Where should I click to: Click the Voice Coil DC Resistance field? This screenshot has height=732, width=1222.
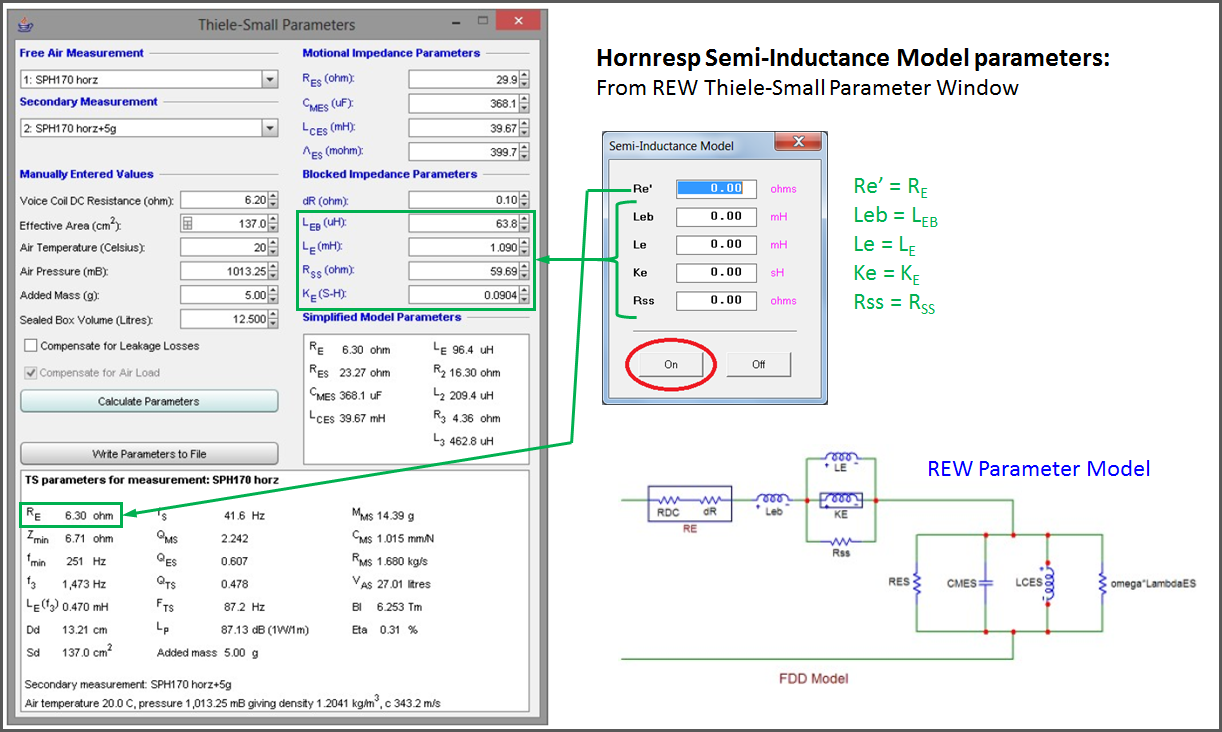[x=224, y=200]
